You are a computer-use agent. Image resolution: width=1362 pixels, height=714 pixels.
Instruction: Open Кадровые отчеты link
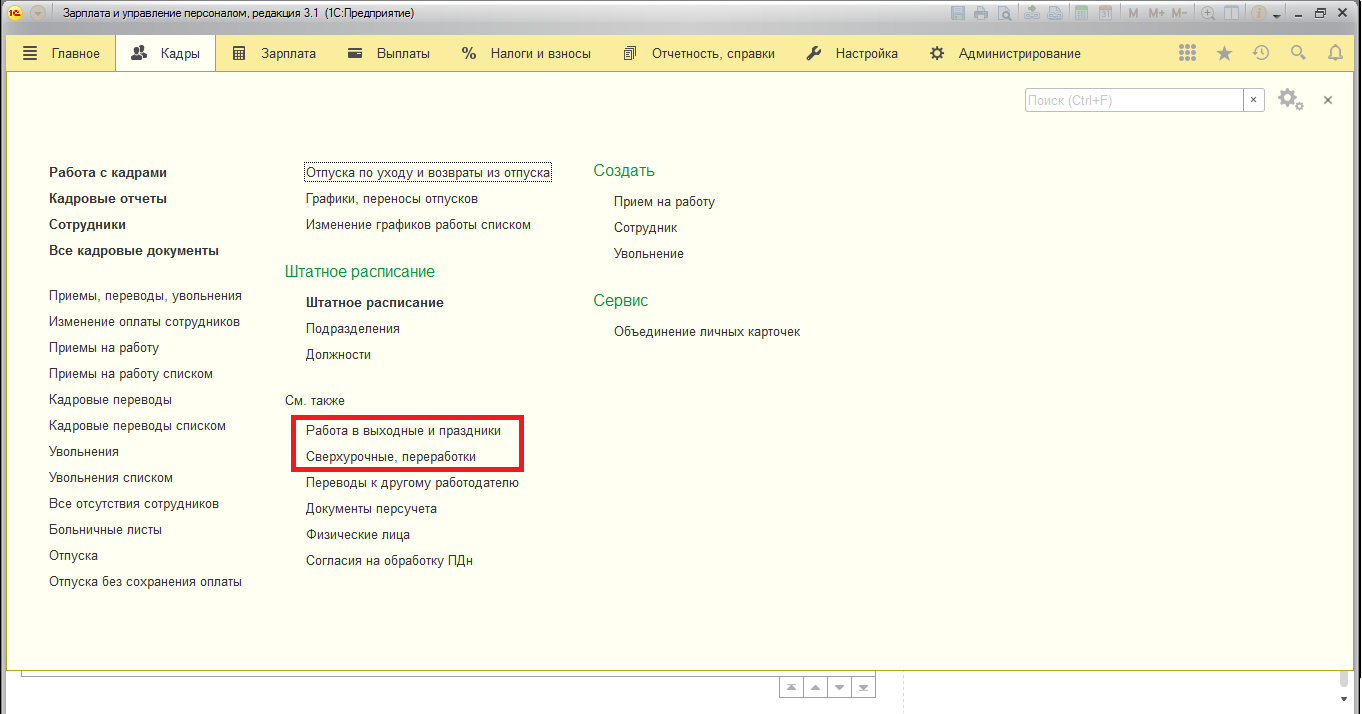(x=108, y=198)
